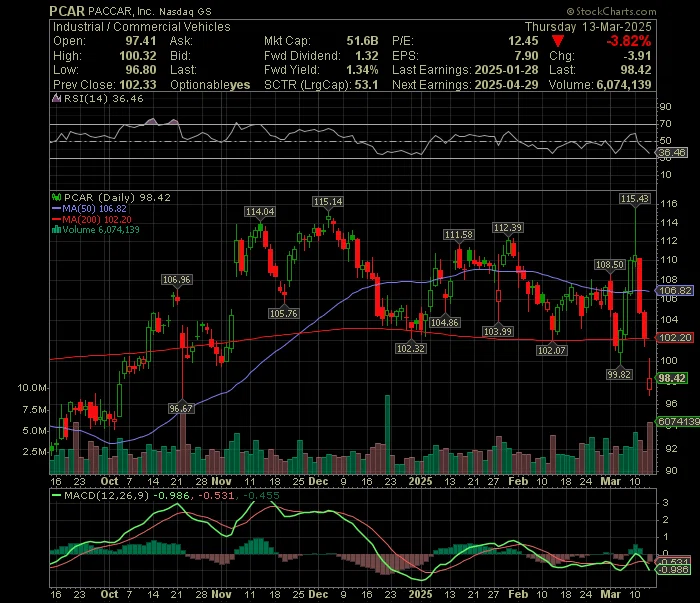Click the 'Nasdaq GS' exchange label
Image resolution: width=700 pixels, height=603 pixels.
(x=185, y=12)
